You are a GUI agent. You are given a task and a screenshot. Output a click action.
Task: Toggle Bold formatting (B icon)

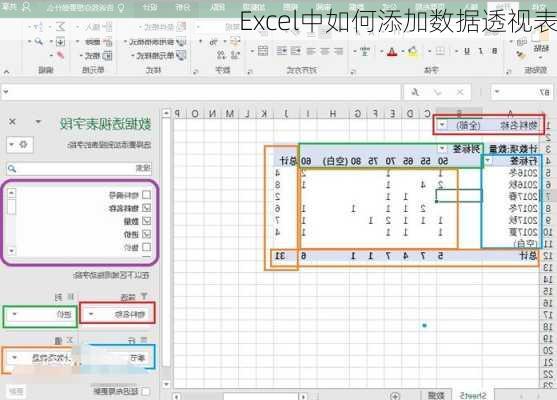point(494,51)
